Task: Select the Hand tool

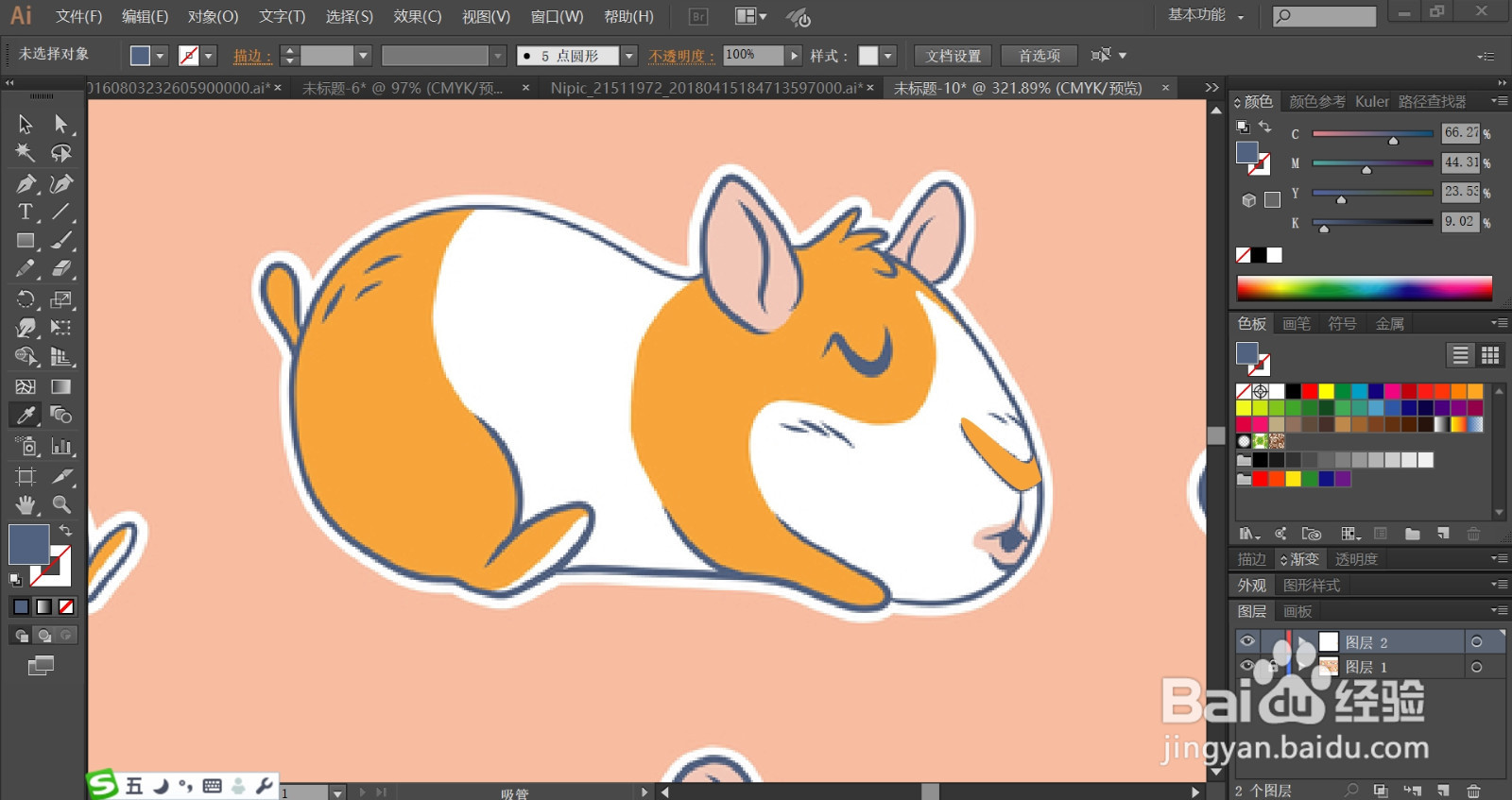Action: pyautogui.click(x=26, y=504)
